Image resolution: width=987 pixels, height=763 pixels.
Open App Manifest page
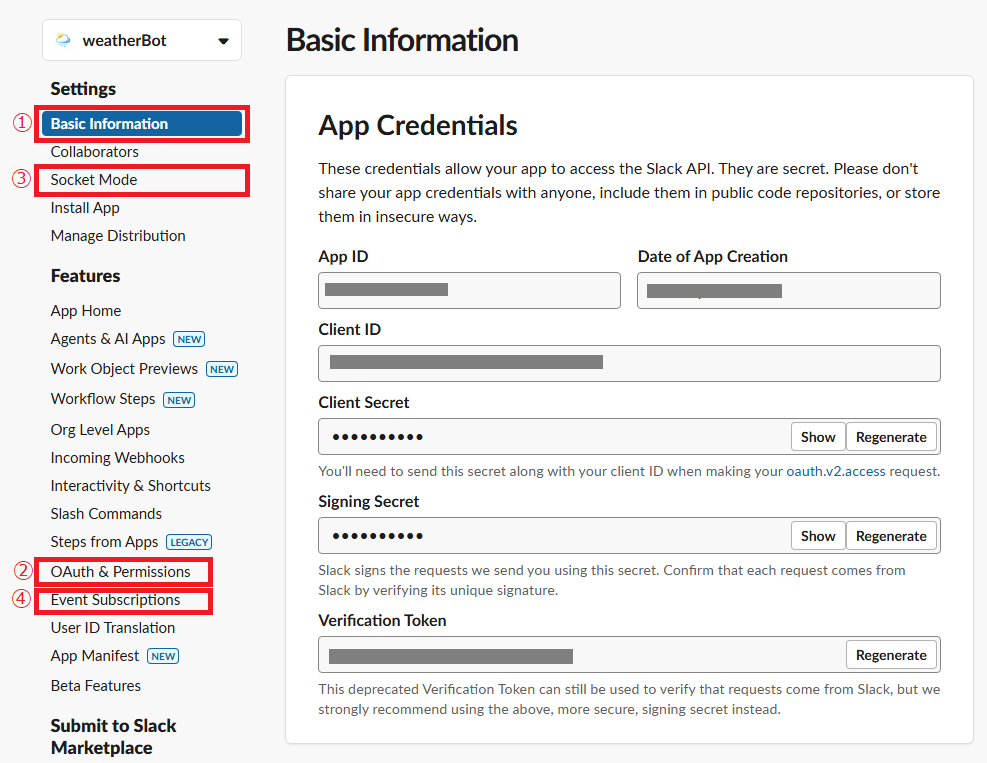point(94,656)
